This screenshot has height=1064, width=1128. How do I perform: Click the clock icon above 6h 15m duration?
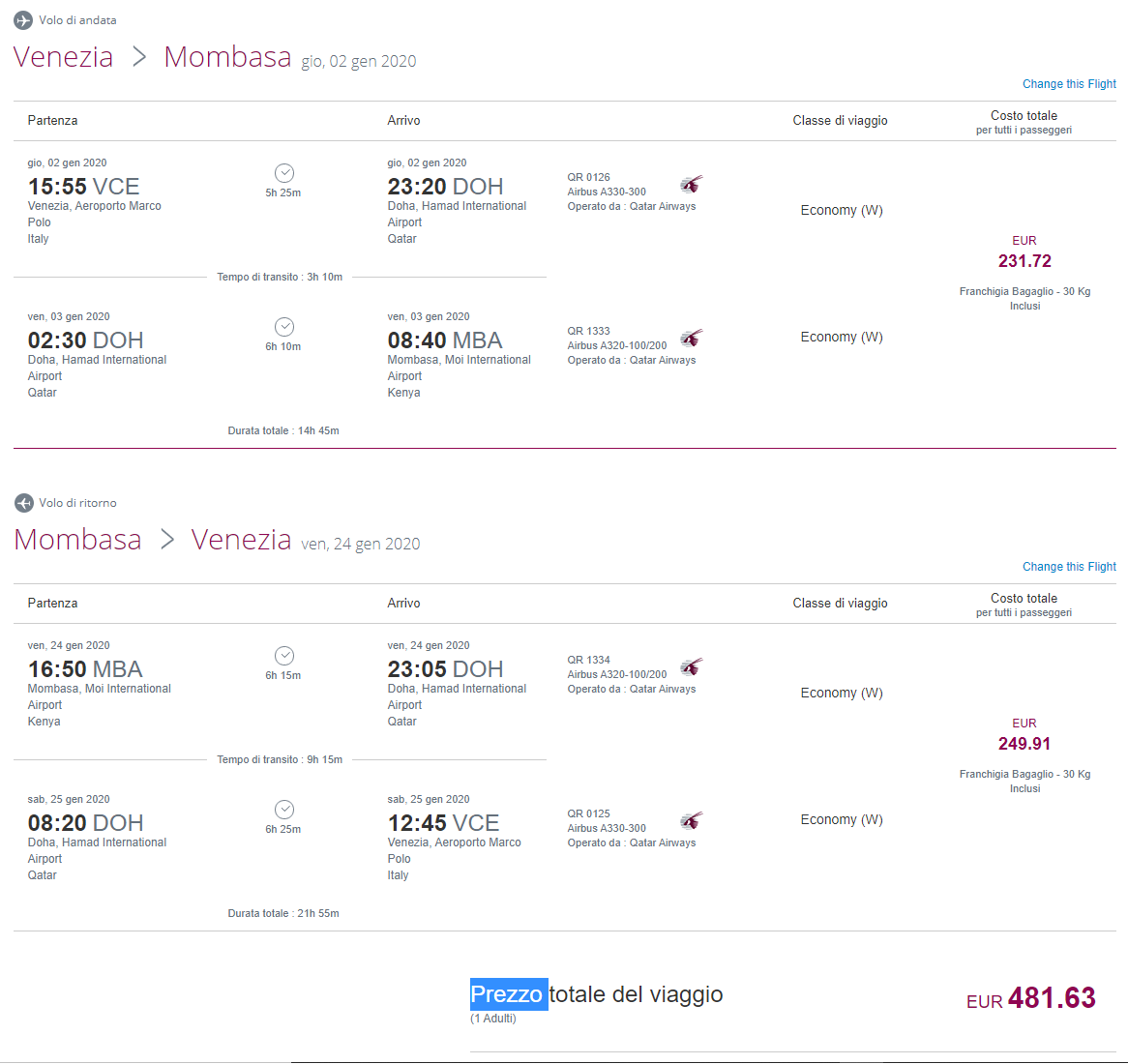[x=284, y=656]
